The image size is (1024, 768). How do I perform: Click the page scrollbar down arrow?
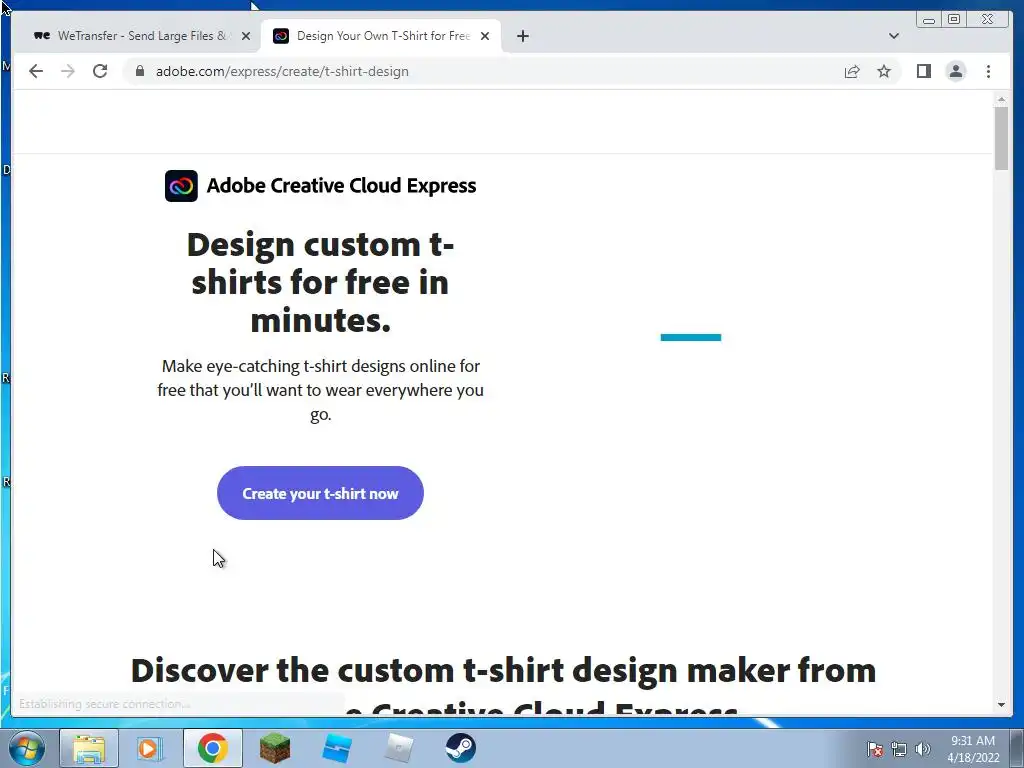(x=1001, y=705)
